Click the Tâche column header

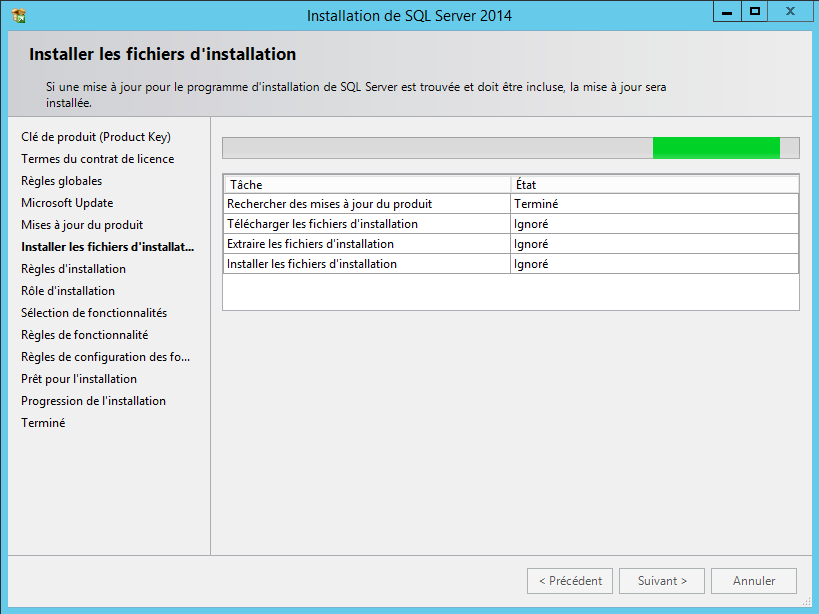[x=368, y=185]
